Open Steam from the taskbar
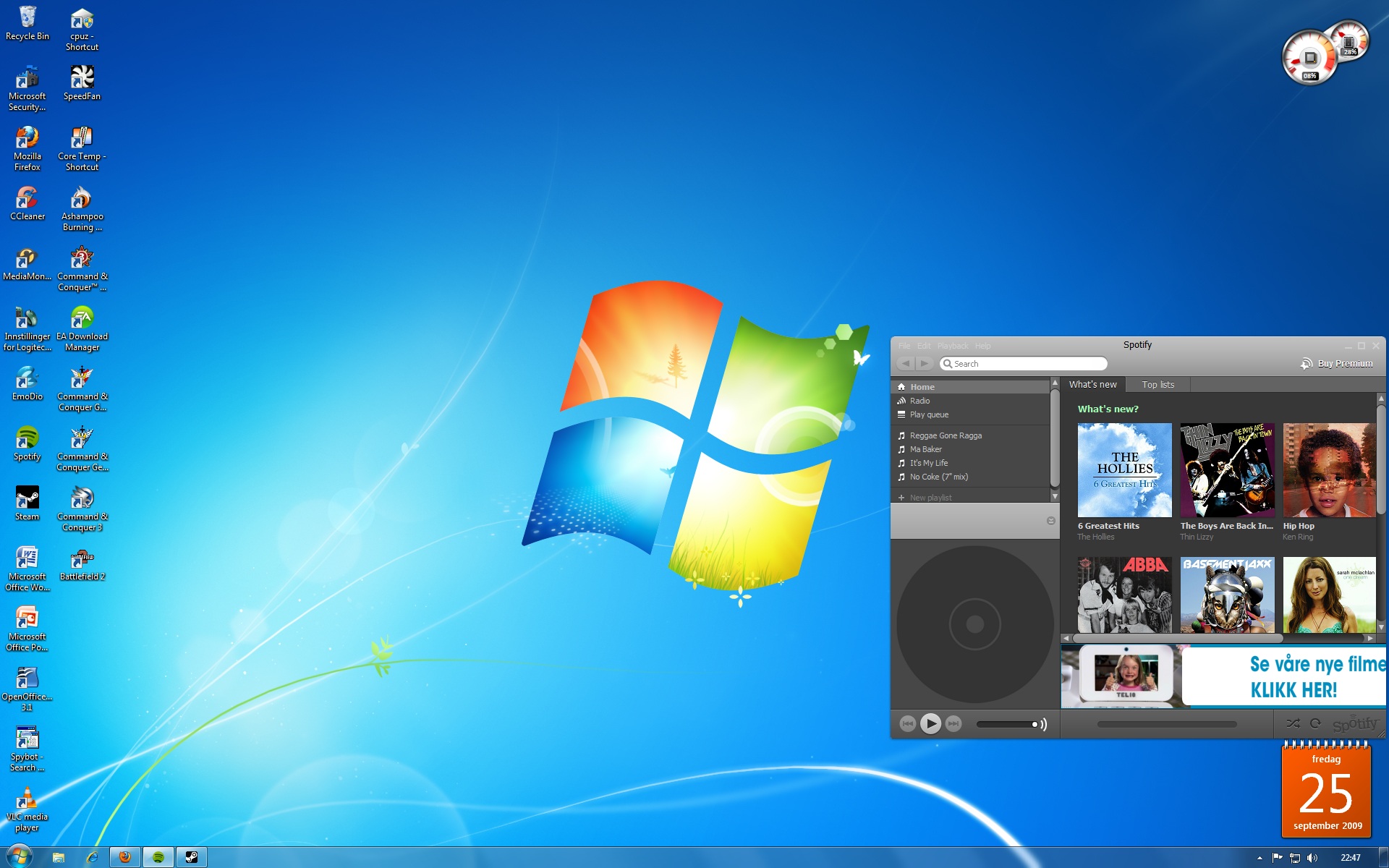 (x=192, y=857)
